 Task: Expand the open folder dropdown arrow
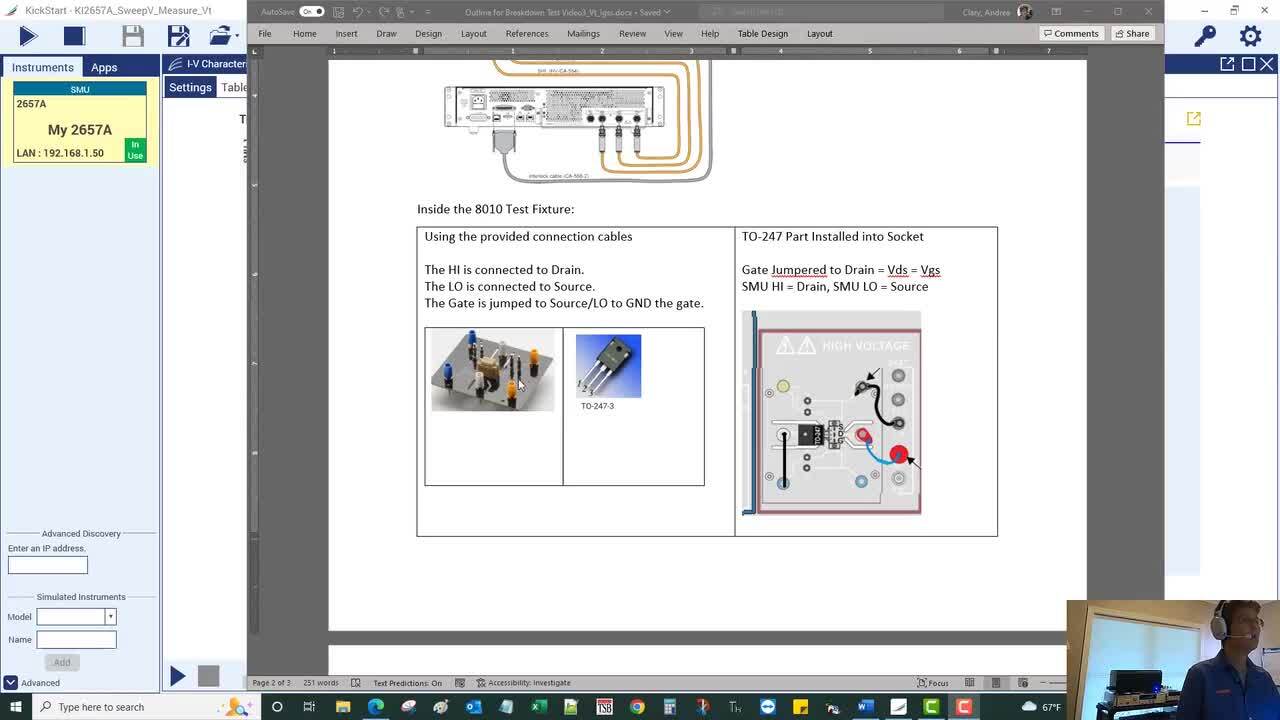(x=238, y=36)
